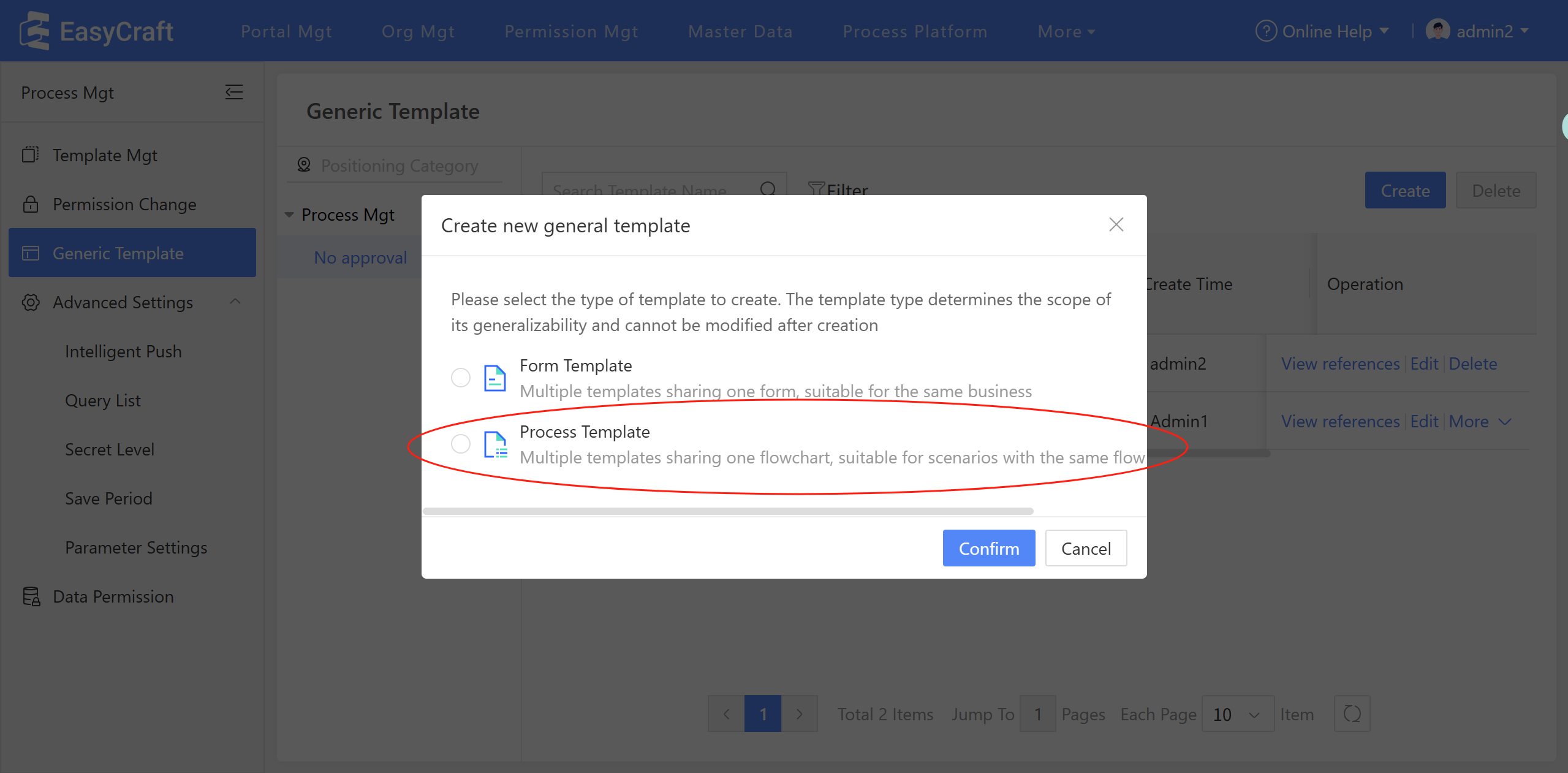Open the Query List menu item
The height and width of the screenshot is (773, 1568).
point(103,400)
